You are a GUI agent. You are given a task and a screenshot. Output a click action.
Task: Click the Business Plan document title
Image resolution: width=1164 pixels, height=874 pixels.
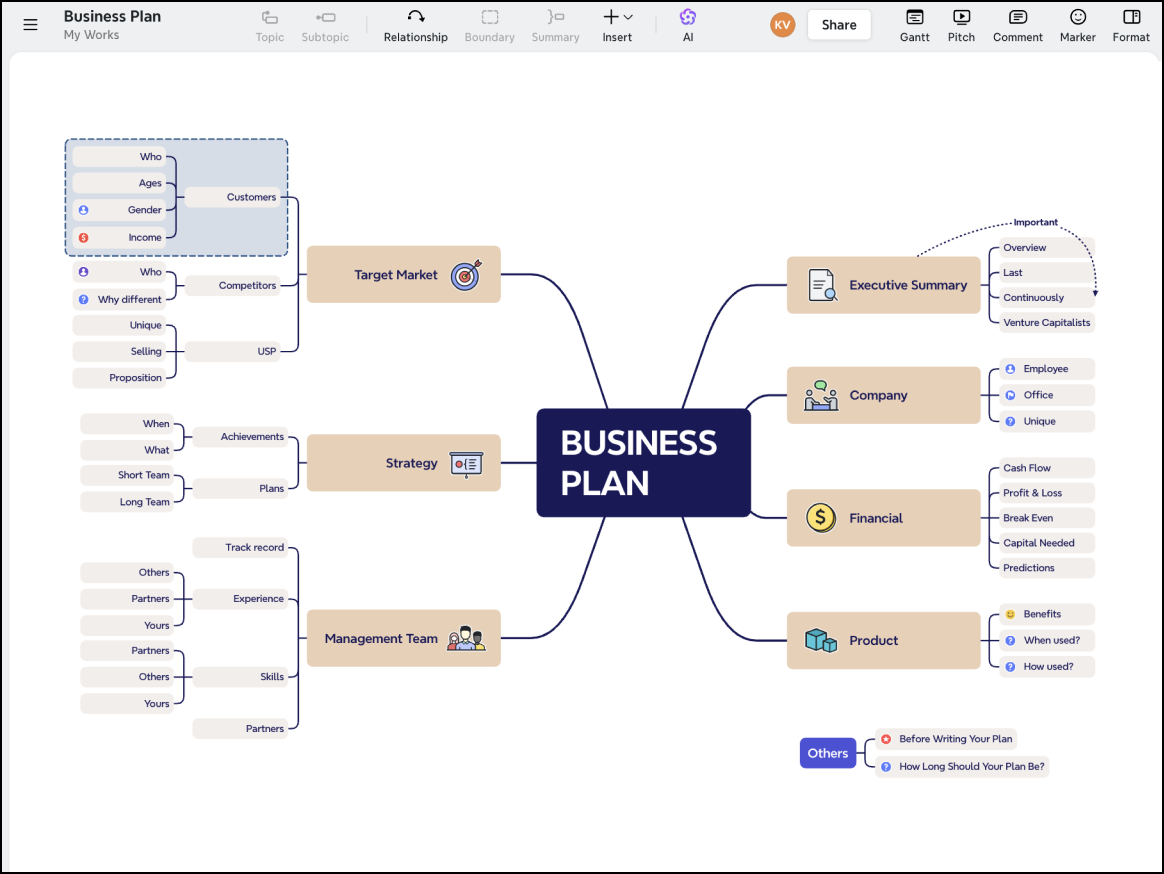112,16
